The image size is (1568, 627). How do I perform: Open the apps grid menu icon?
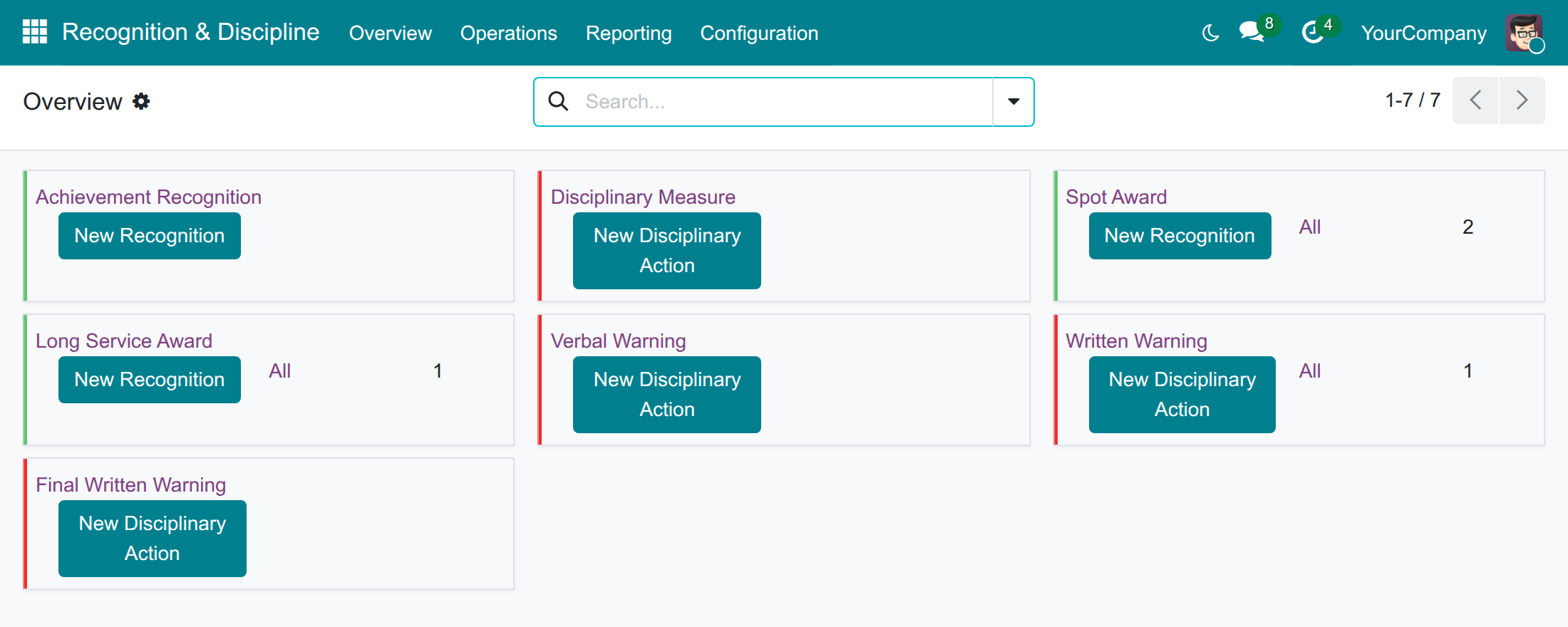tap(34, 32)
